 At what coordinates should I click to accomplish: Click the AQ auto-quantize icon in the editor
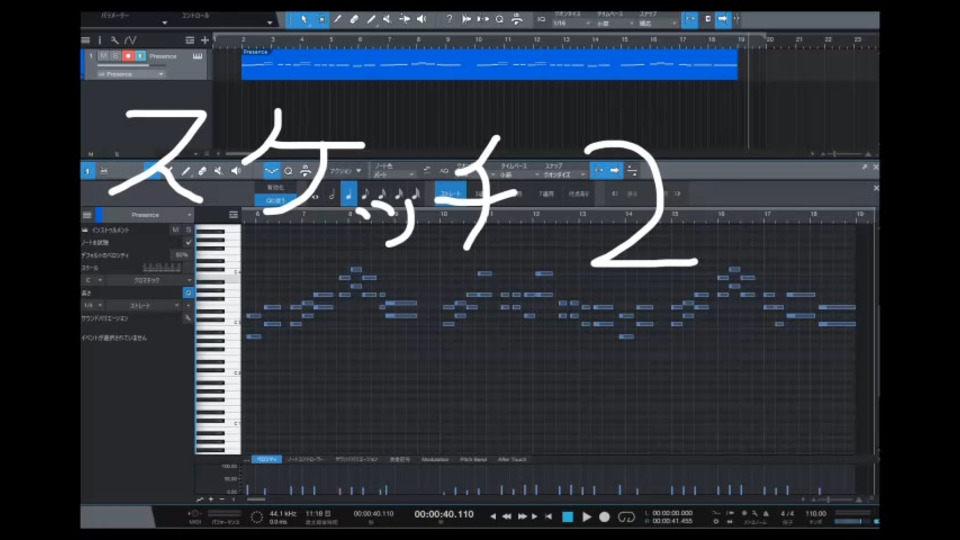[x=444, y=171]
